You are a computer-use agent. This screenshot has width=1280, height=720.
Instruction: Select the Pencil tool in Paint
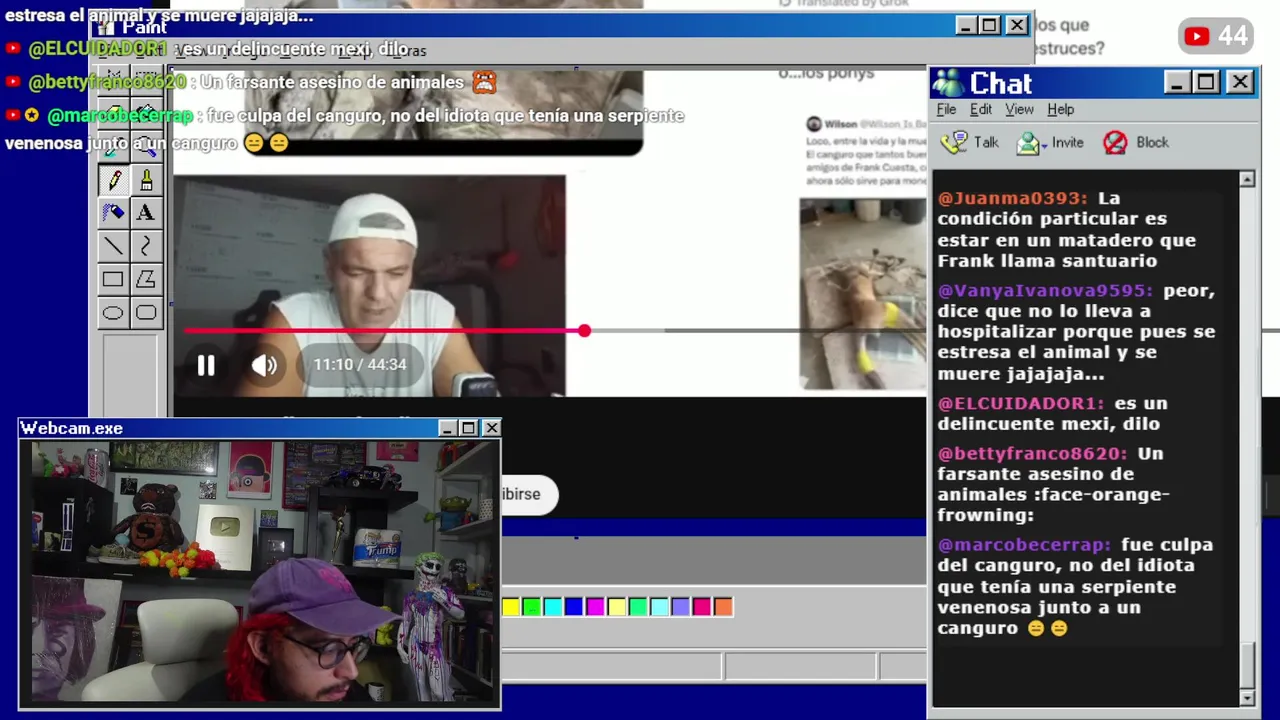click(x=113, y=180)
